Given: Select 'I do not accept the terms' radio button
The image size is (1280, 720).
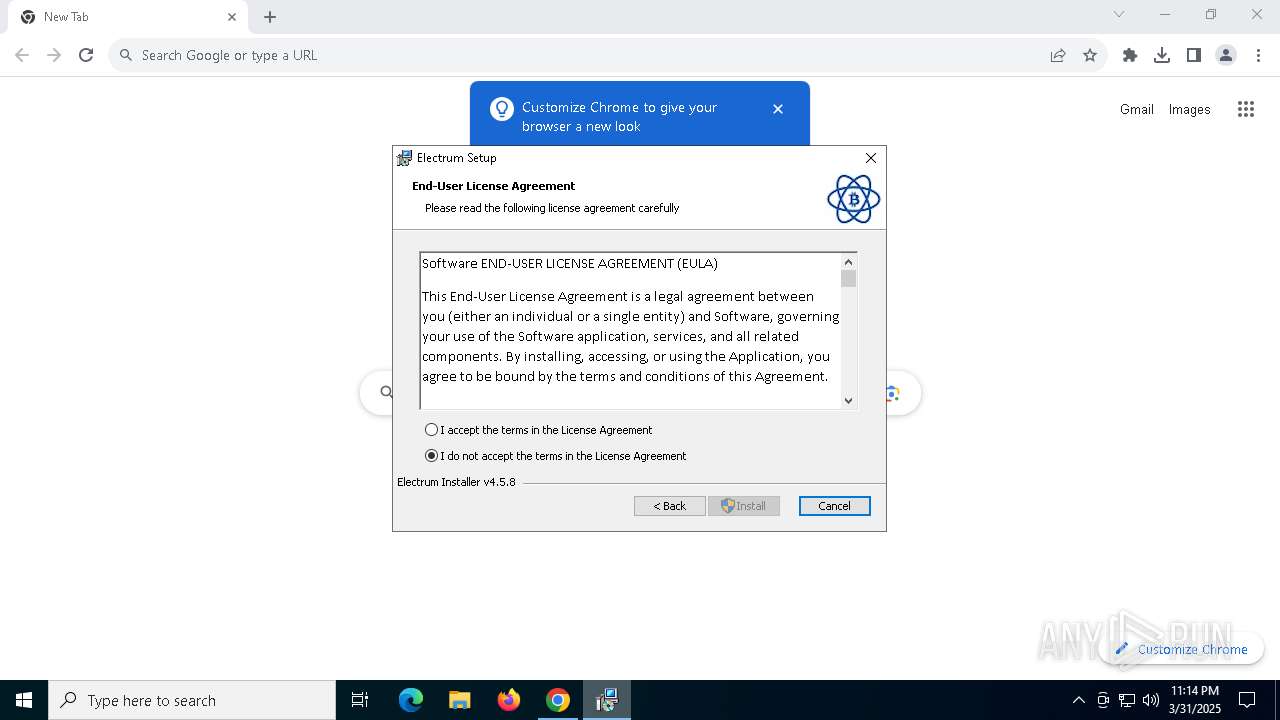Looking at the screenshot, I should coord(432,456).
